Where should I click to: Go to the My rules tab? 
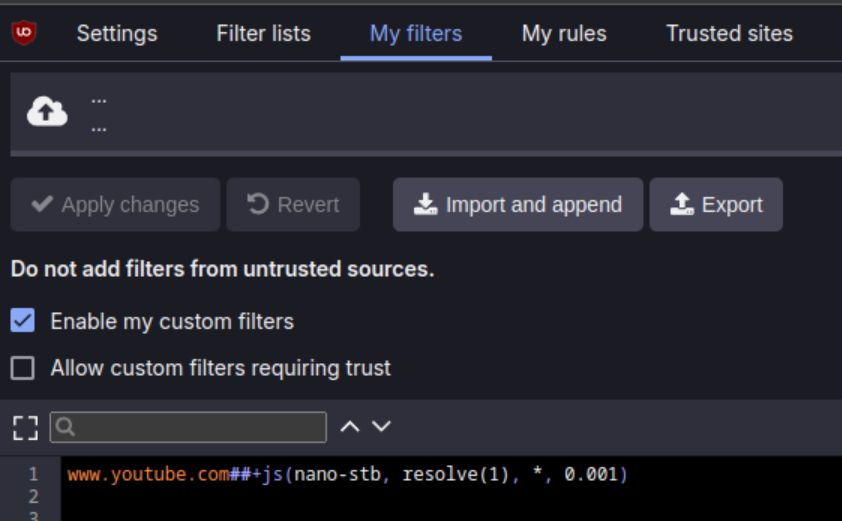[564, 34]
